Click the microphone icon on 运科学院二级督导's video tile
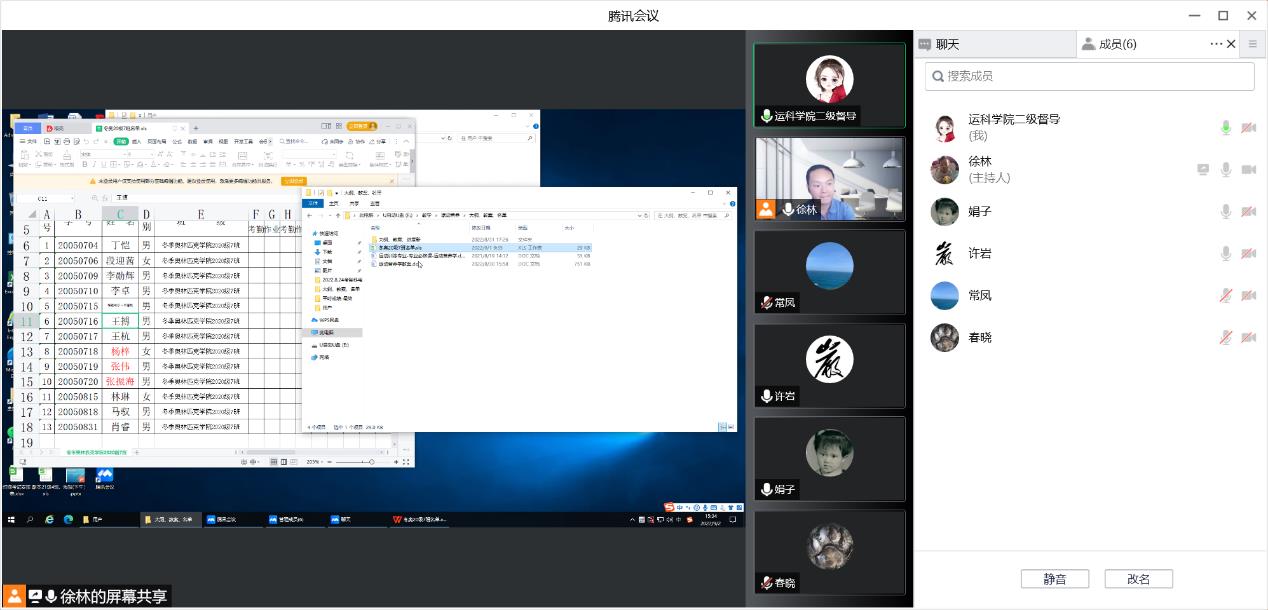This screenshot has height=610, width=1268. (x=766, y=116)
